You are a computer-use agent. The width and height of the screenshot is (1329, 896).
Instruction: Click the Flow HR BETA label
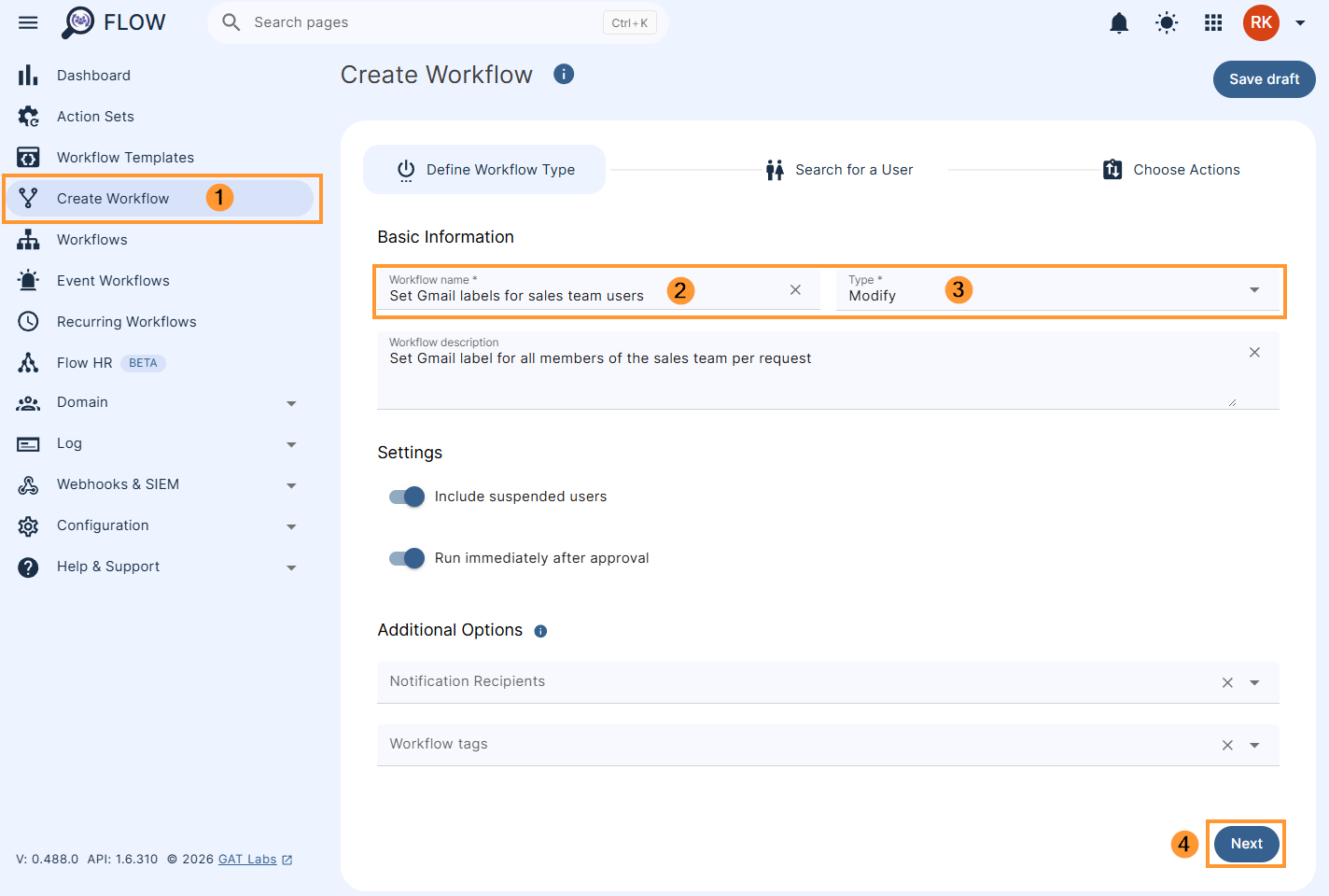(143, 363)
